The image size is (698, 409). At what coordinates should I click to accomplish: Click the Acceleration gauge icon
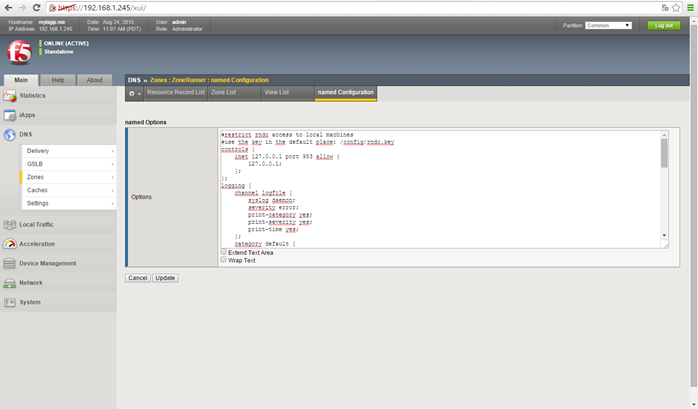10,244
